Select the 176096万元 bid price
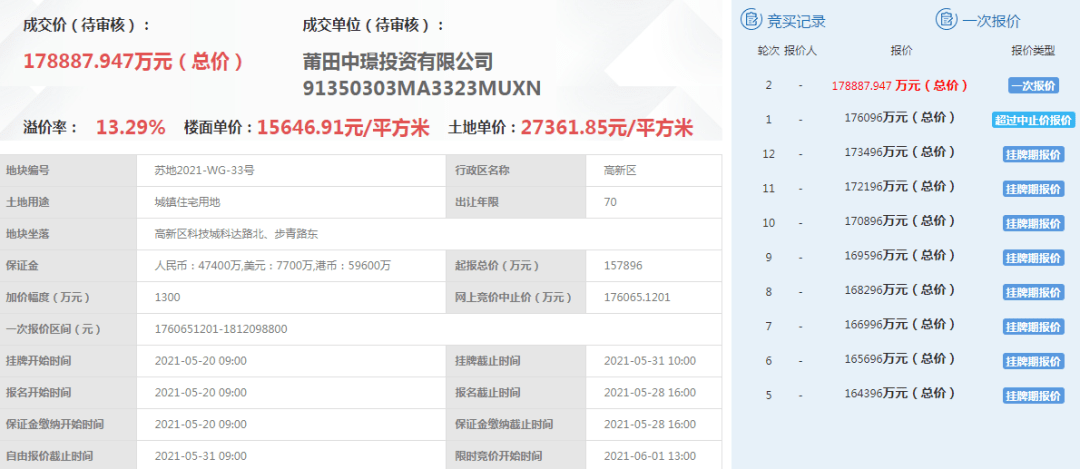Viewport: 1080px width, 469px height. pos(900,118)
